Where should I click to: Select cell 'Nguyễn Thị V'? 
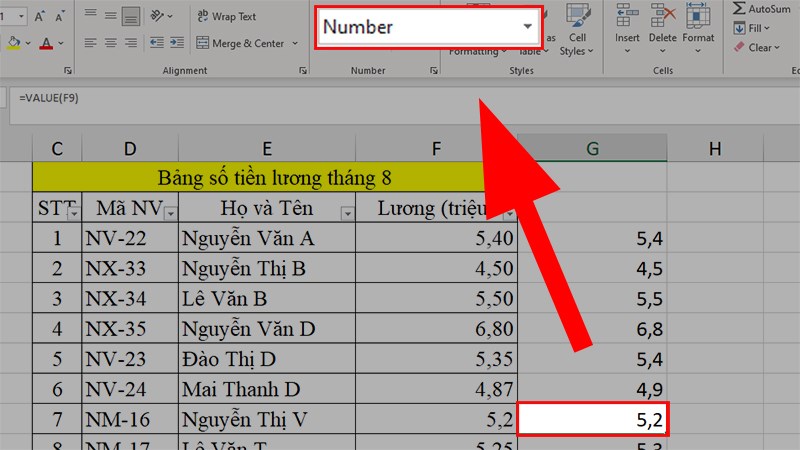[267, 419]
